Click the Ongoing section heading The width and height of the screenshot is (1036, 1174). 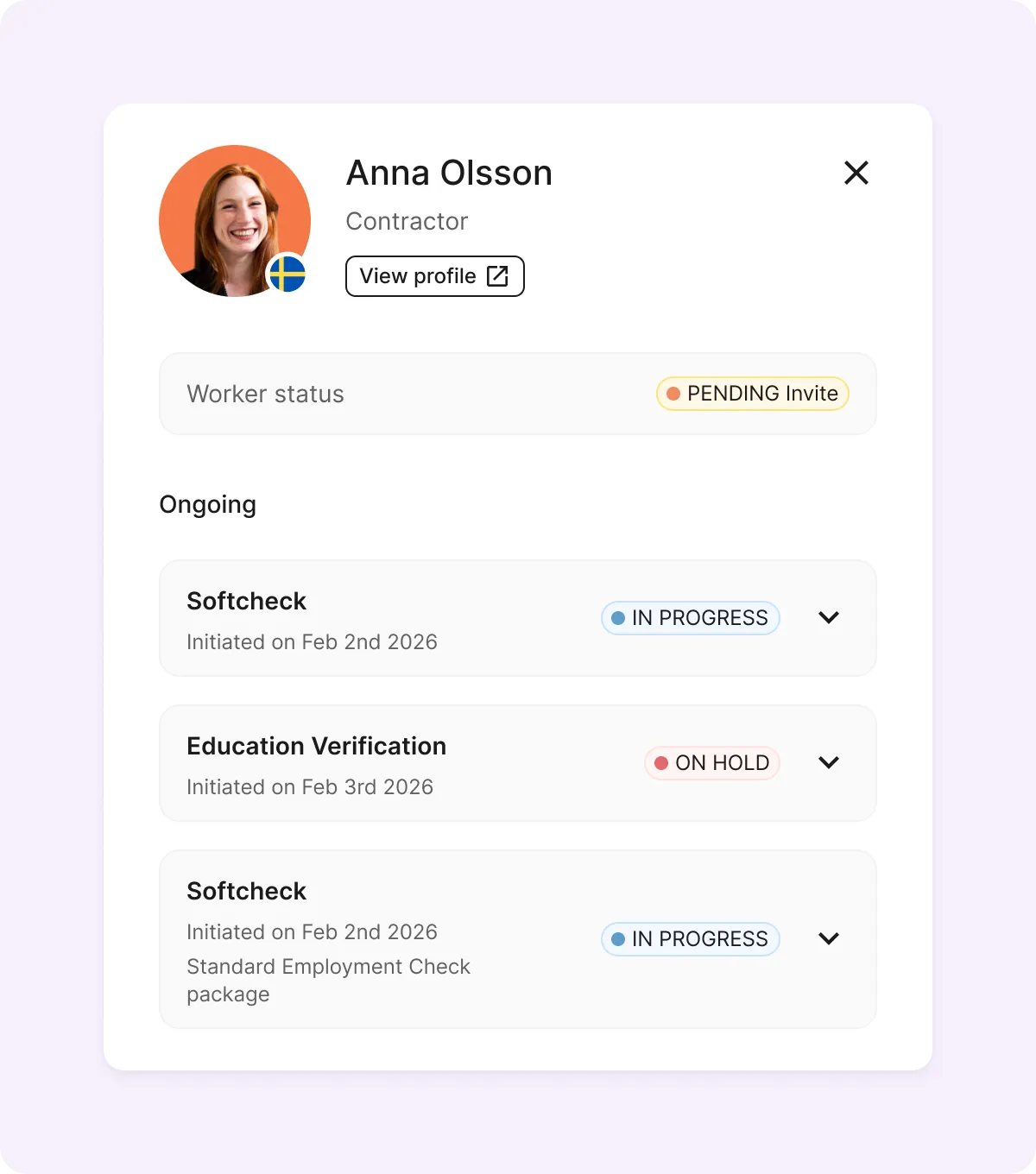pos(207,504)
